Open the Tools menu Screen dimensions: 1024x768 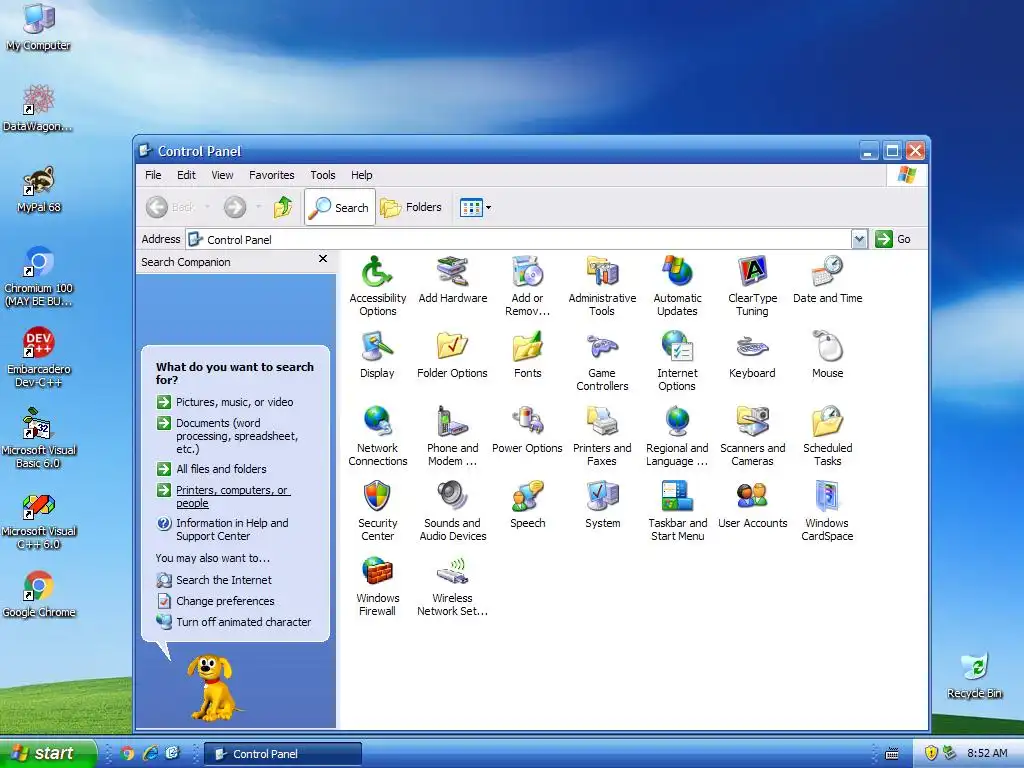click(323, 175)
